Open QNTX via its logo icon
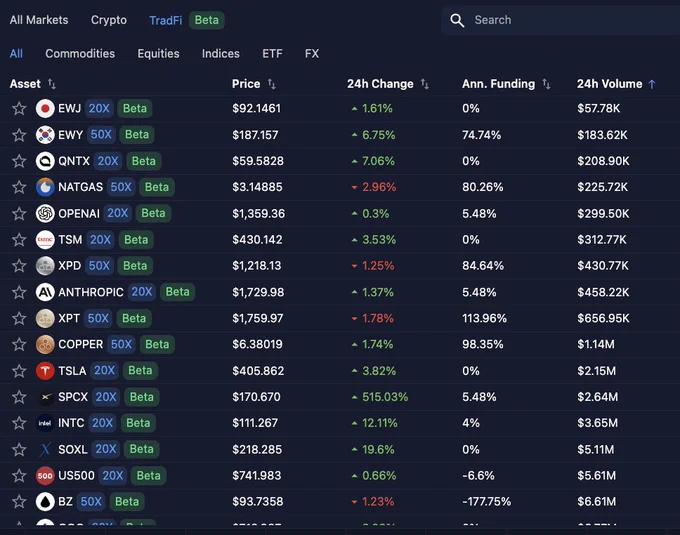This screenshot has height=535, width=680. (x=45, y=161)
